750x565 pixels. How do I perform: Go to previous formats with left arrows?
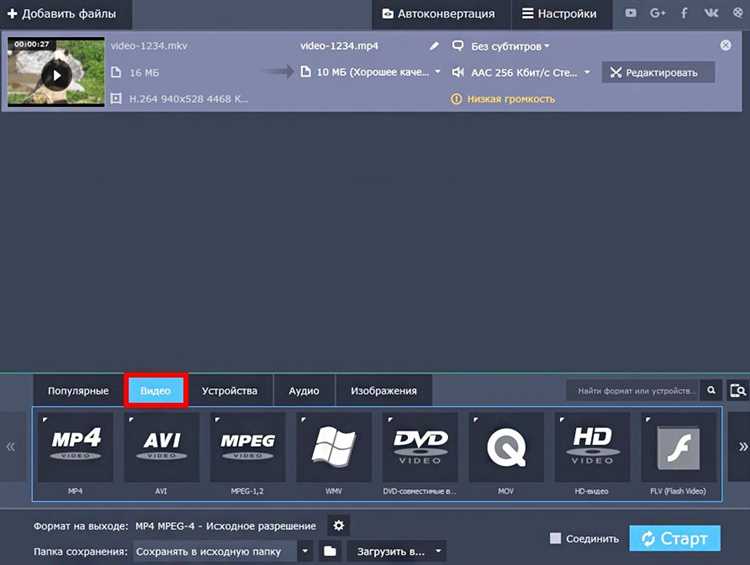11,447
